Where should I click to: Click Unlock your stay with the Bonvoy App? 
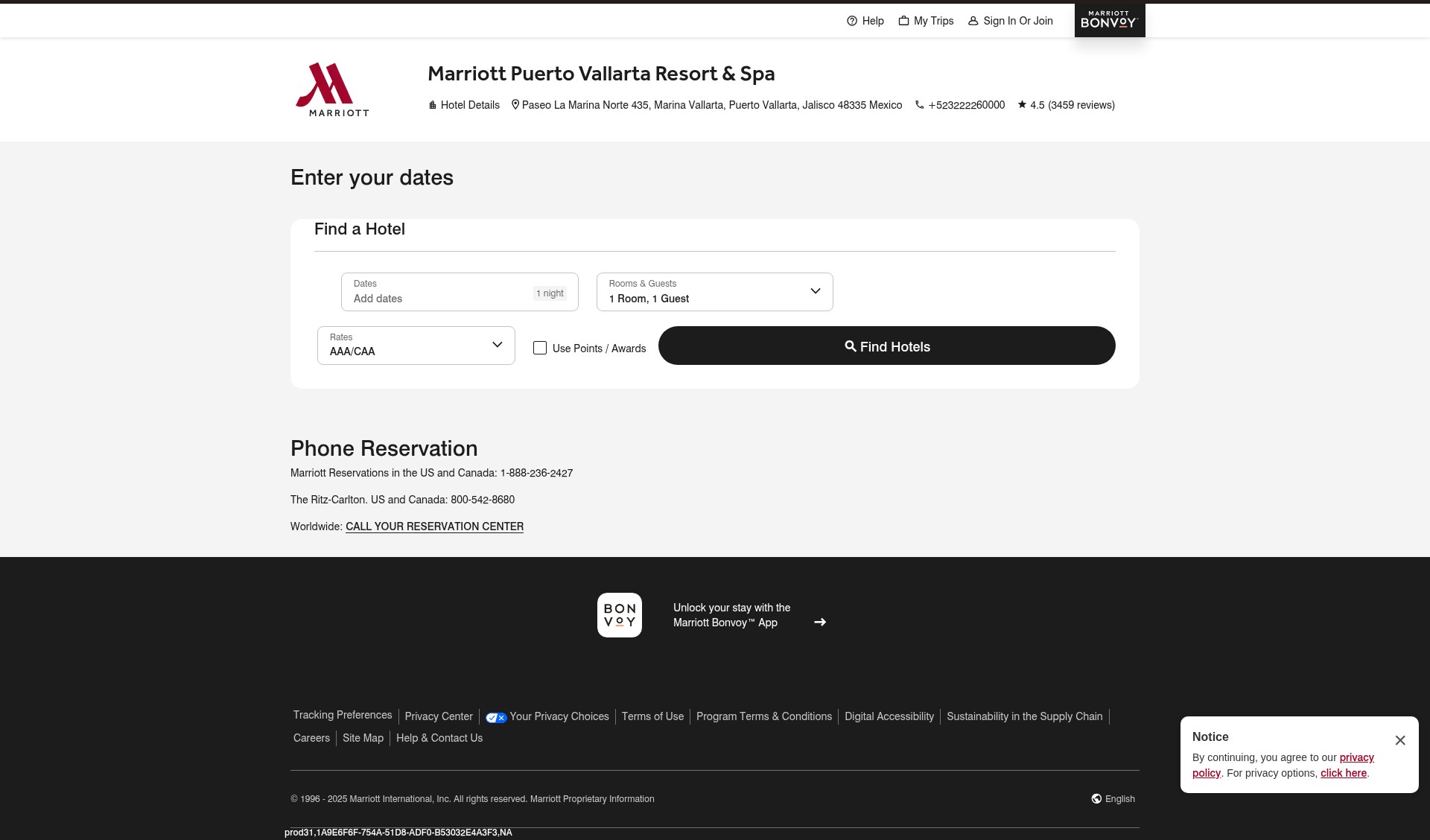tap(731, 615)
